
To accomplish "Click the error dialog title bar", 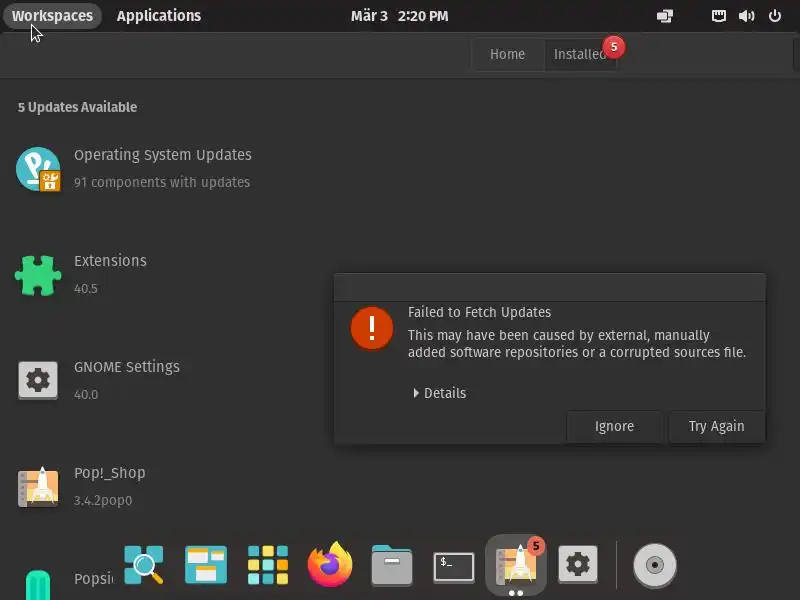I will point(549,288).
